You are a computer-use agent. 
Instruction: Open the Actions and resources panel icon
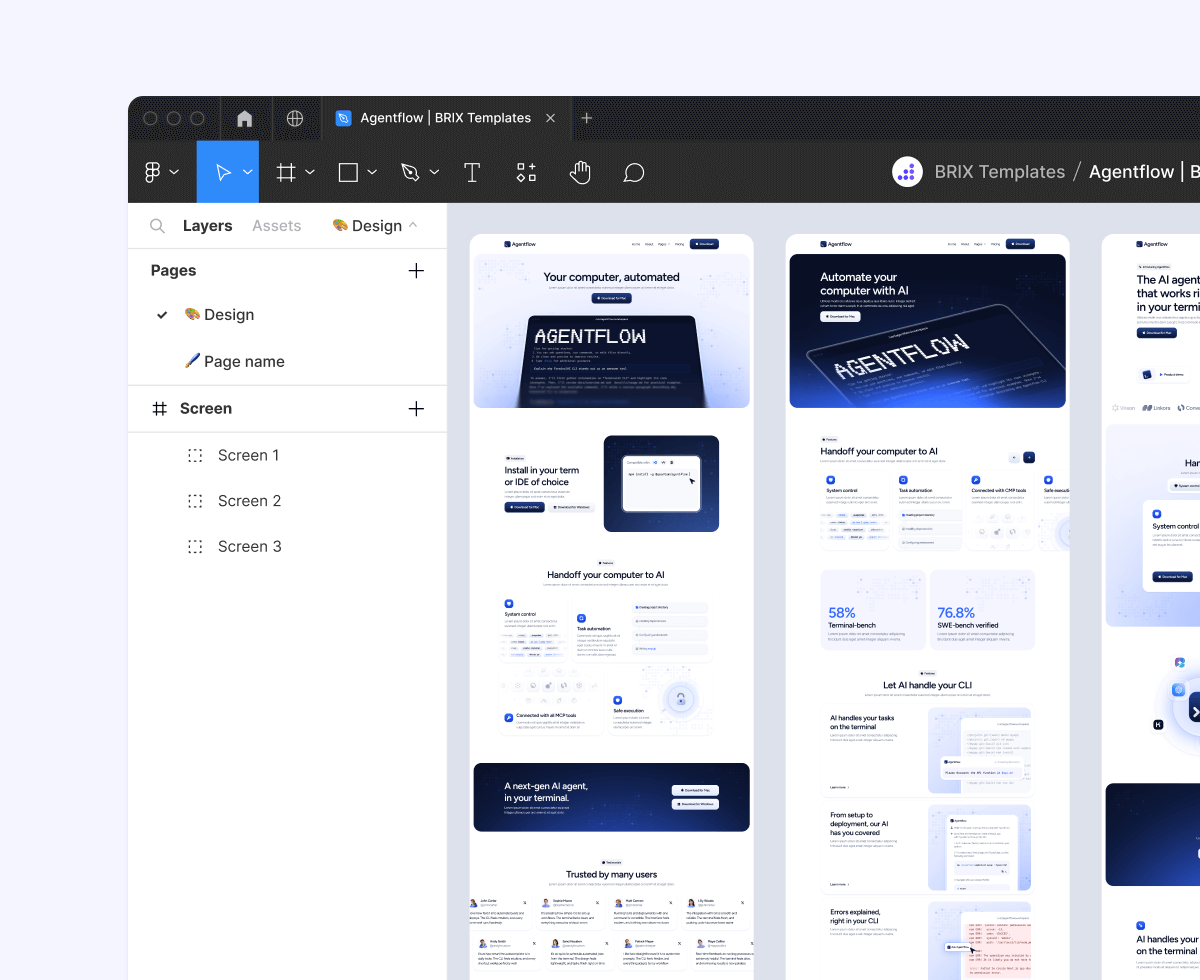click(526, 171)
